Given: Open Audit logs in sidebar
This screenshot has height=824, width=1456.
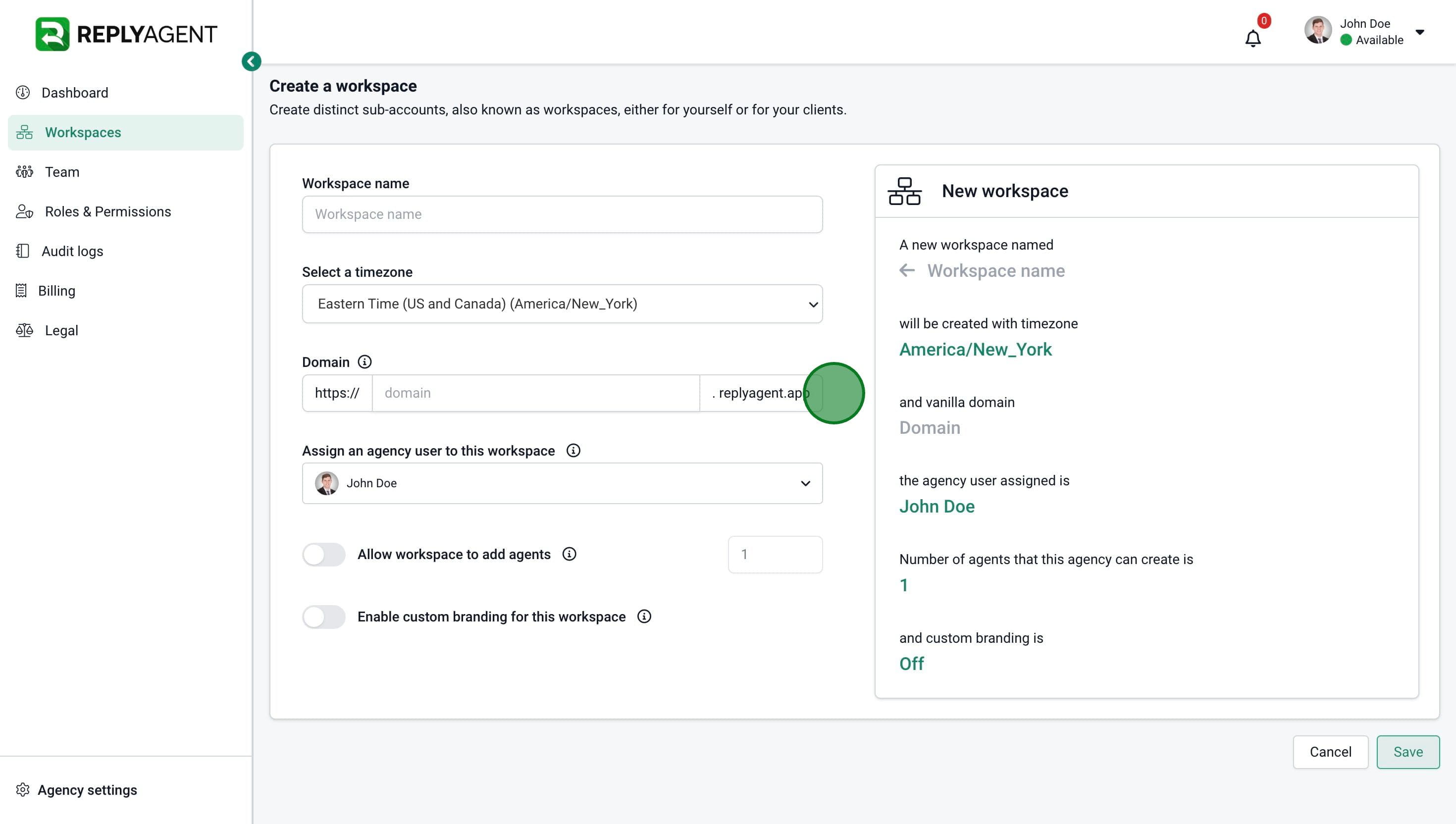Looking at the screenshot, I should coord(72,251).
